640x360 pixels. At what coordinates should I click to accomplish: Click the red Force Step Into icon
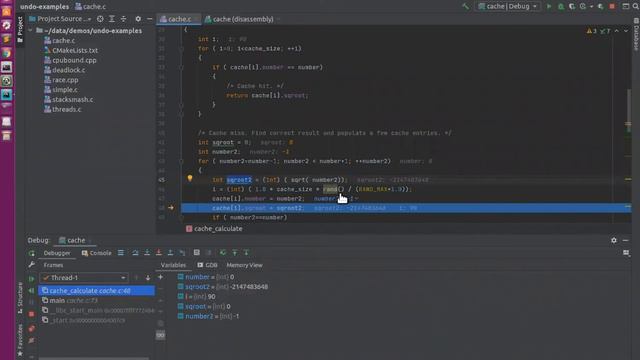point(159,253)
